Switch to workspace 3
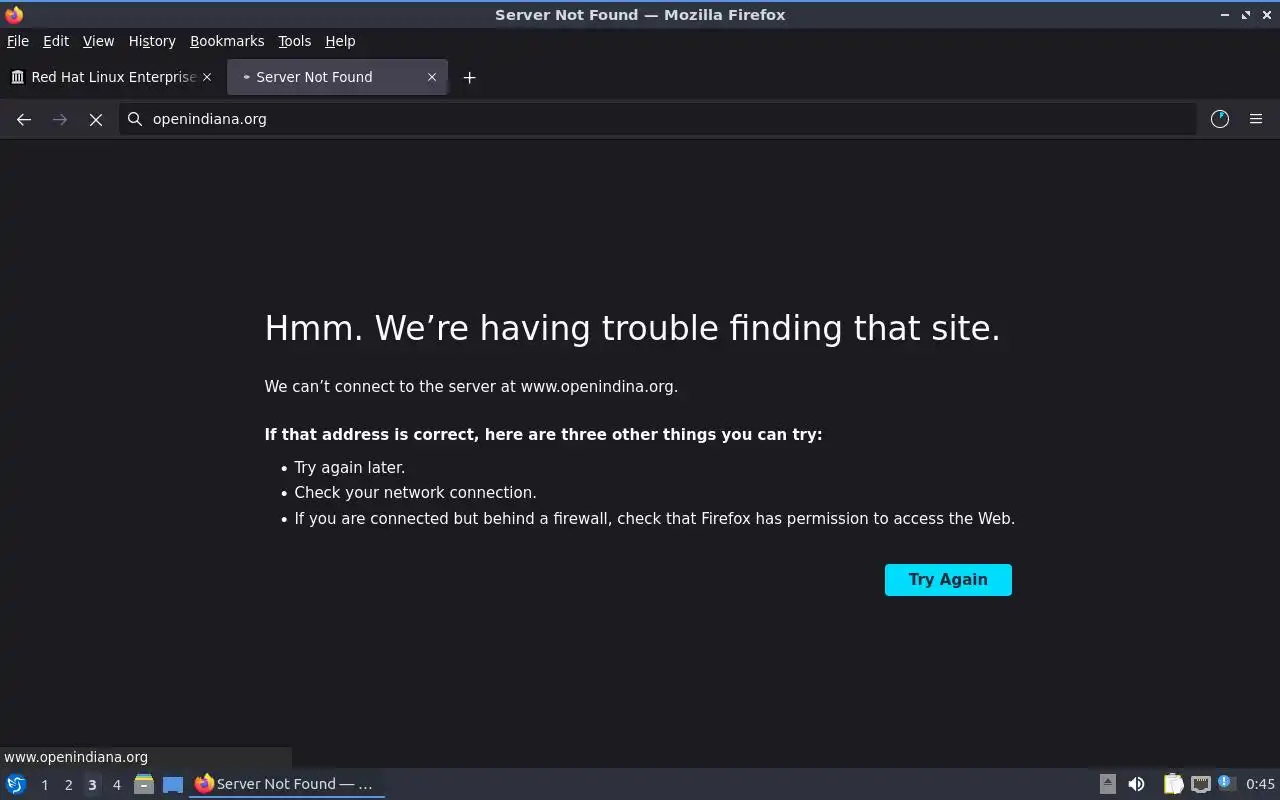The width and height of the screenshot is (1280, 800). pos(92,785)
